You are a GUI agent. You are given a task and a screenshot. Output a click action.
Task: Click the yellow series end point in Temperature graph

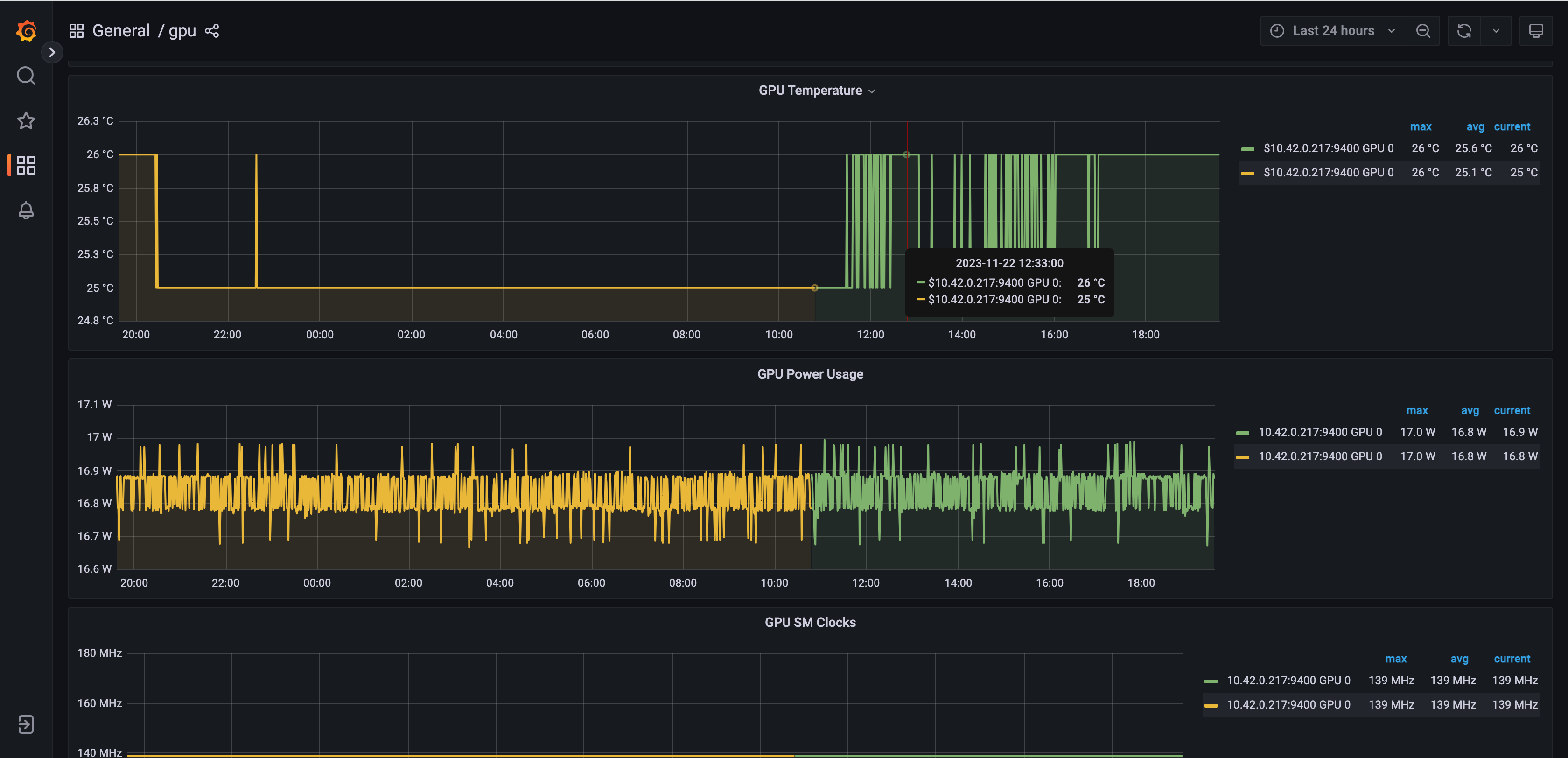tap(814, 288)
